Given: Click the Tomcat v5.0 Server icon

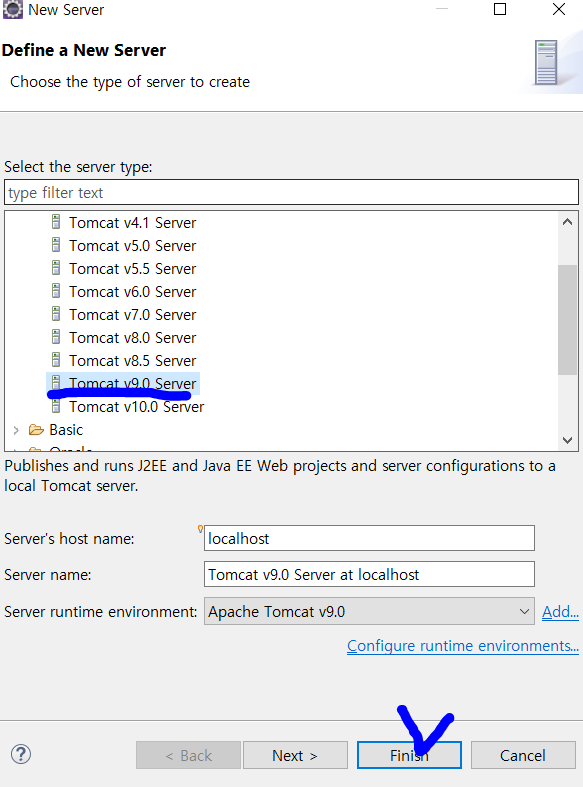Looking at the screenshot, I should coord(56,245).
